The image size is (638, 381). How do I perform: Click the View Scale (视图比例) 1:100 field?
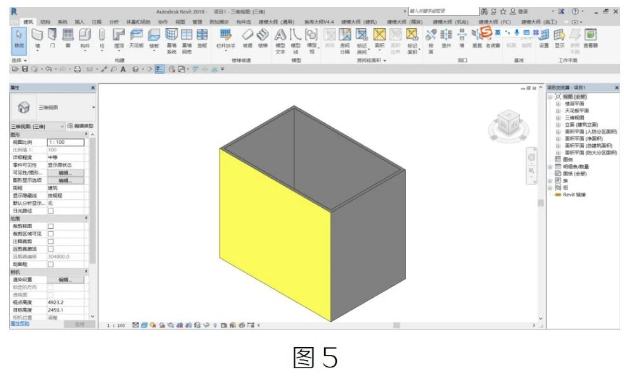click(x=66, y=142)
